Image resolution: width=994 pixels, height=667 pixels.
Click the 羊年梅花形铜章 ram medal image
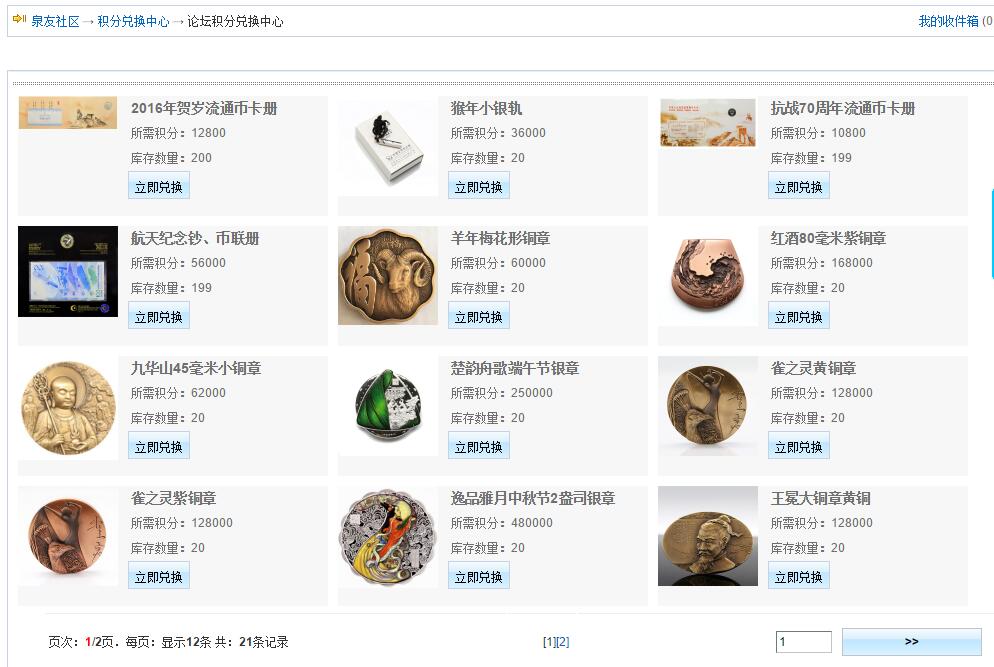pyautogui.click(x=388, y=276)
